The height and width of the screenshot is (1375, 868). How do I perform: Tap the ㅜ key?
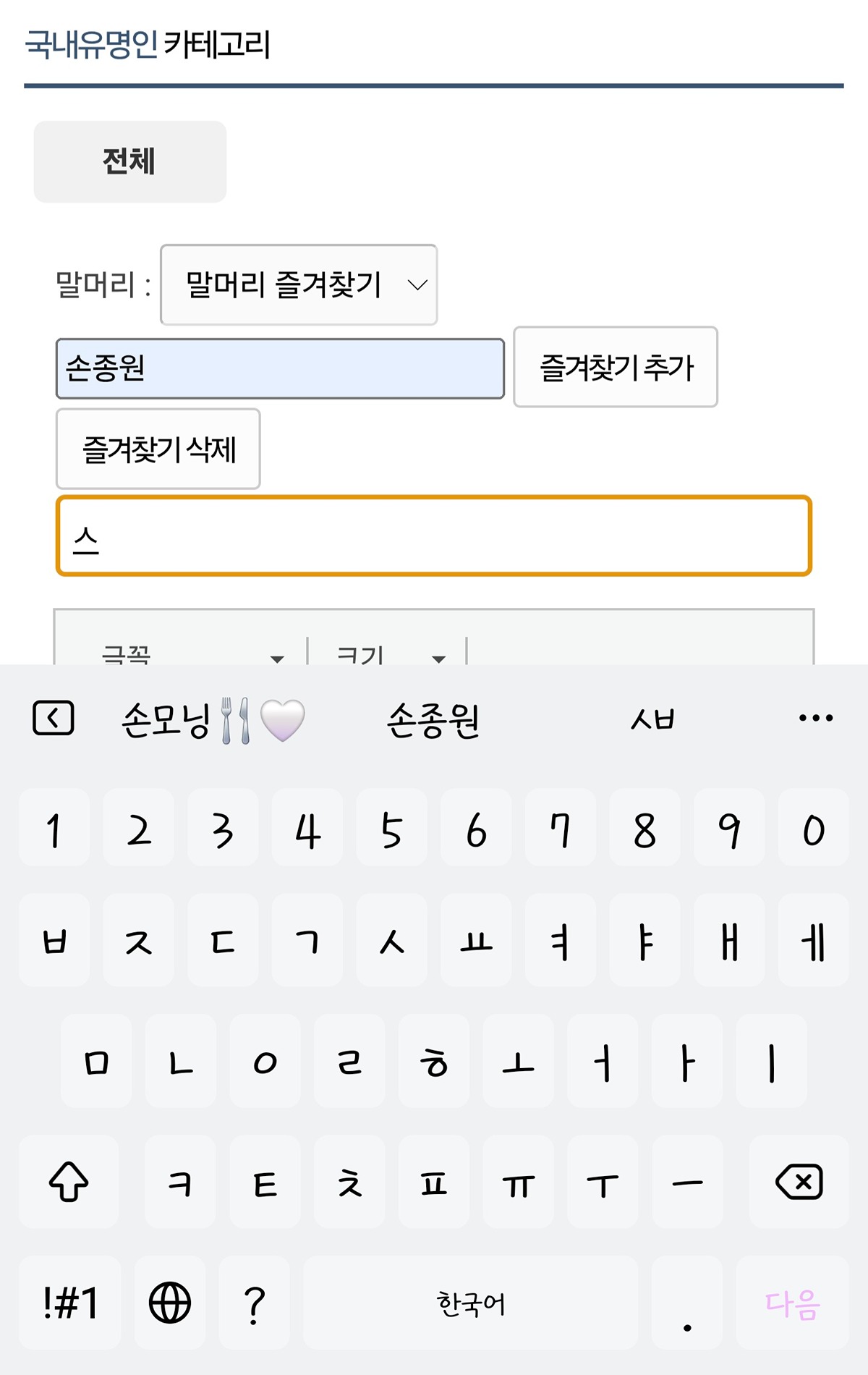[603, 1182]
